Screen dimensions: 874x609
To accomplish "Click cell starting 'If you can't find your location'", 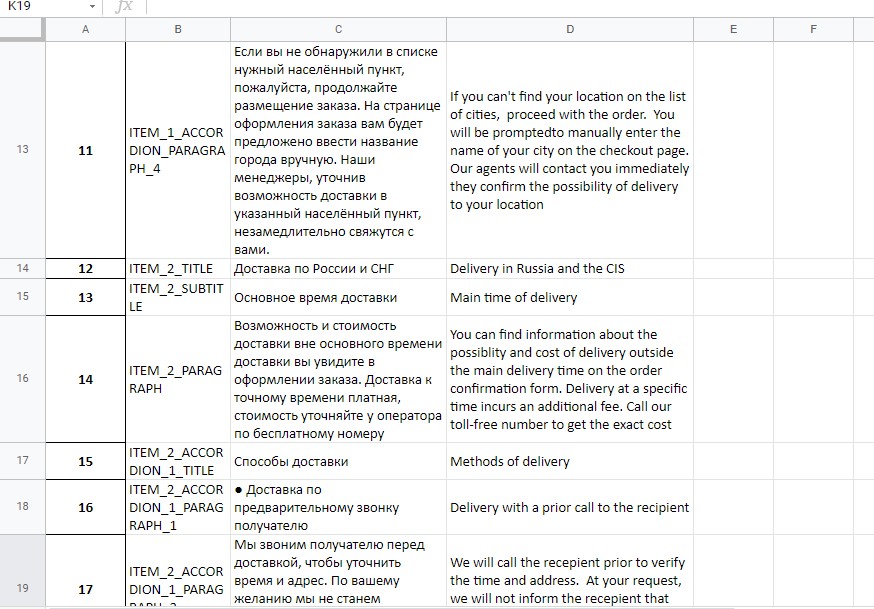I will pos(570,150).
